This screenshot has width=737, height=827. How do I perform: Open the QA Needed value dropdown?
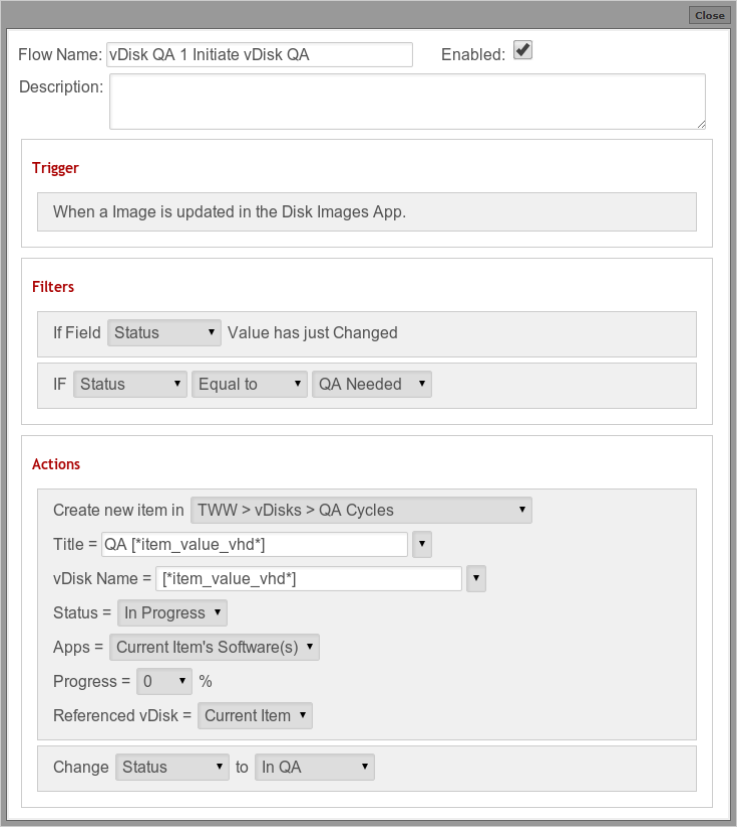coord(371,384)
